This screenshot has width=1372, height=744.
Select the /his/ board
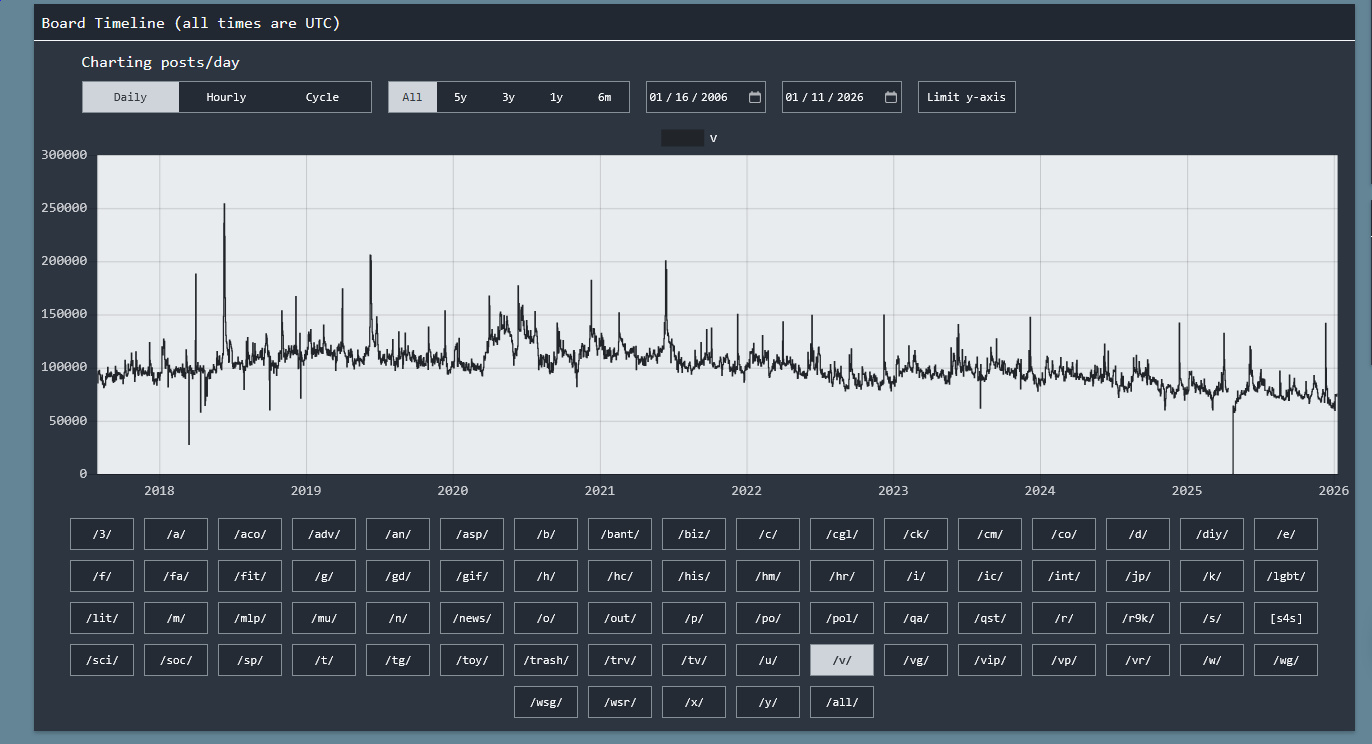tap(694, 576)
